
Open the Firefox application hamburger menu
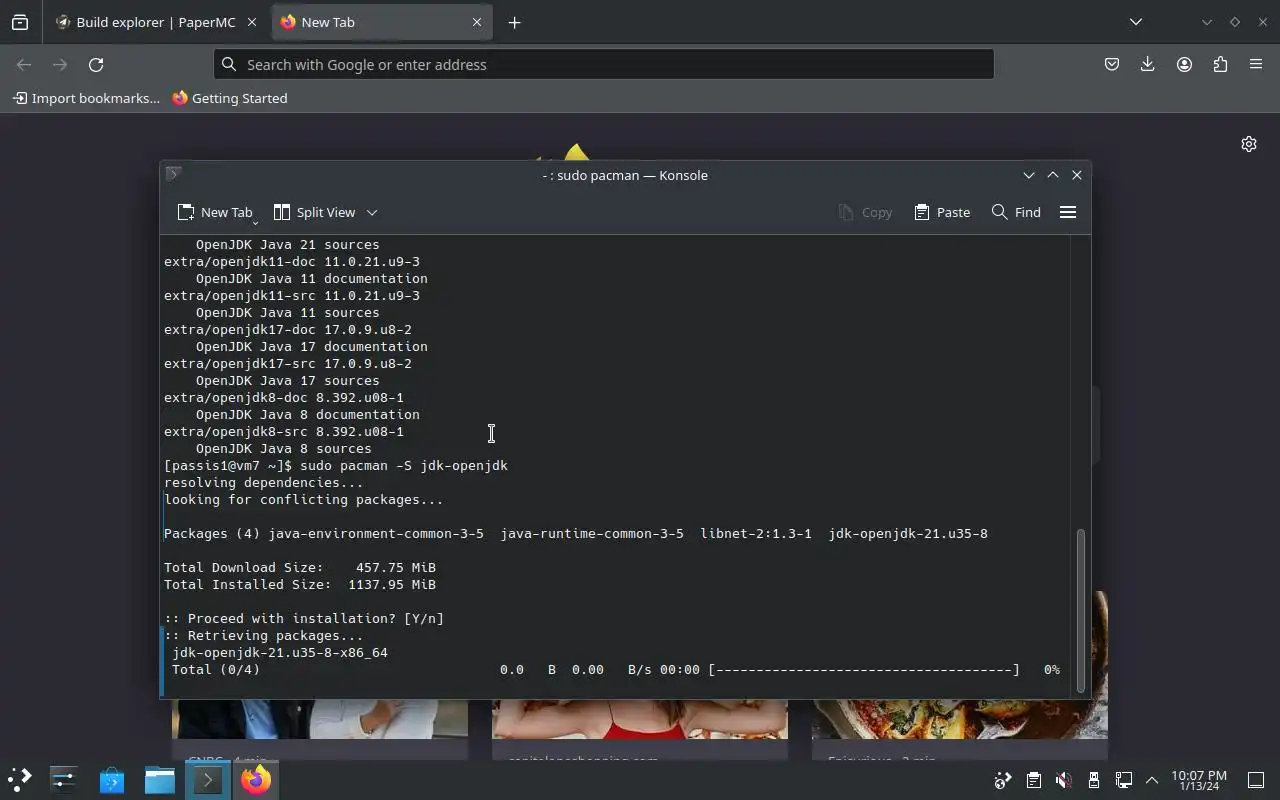(x=1256, y=64)
